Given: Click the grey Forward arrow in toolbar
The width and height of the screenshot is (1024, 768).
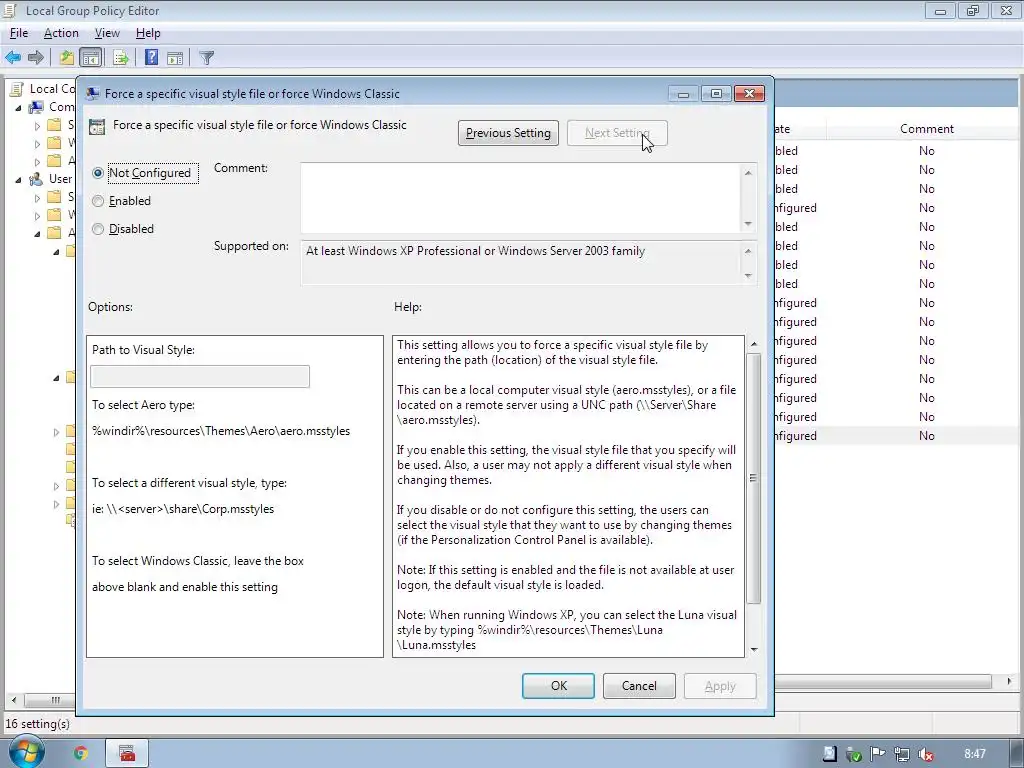Looking at the screenshot, I should pos(36,57).
